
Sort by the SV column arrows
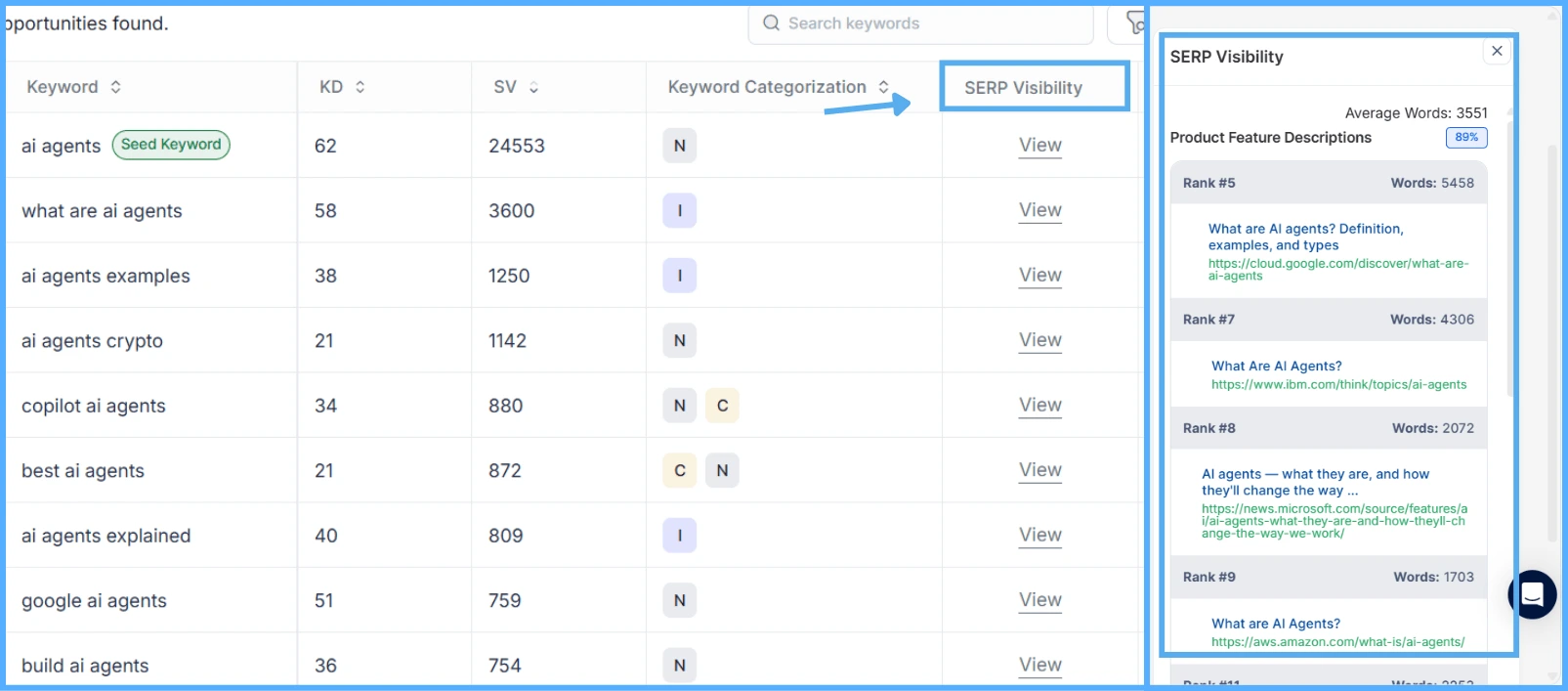[x=533, y=87]
